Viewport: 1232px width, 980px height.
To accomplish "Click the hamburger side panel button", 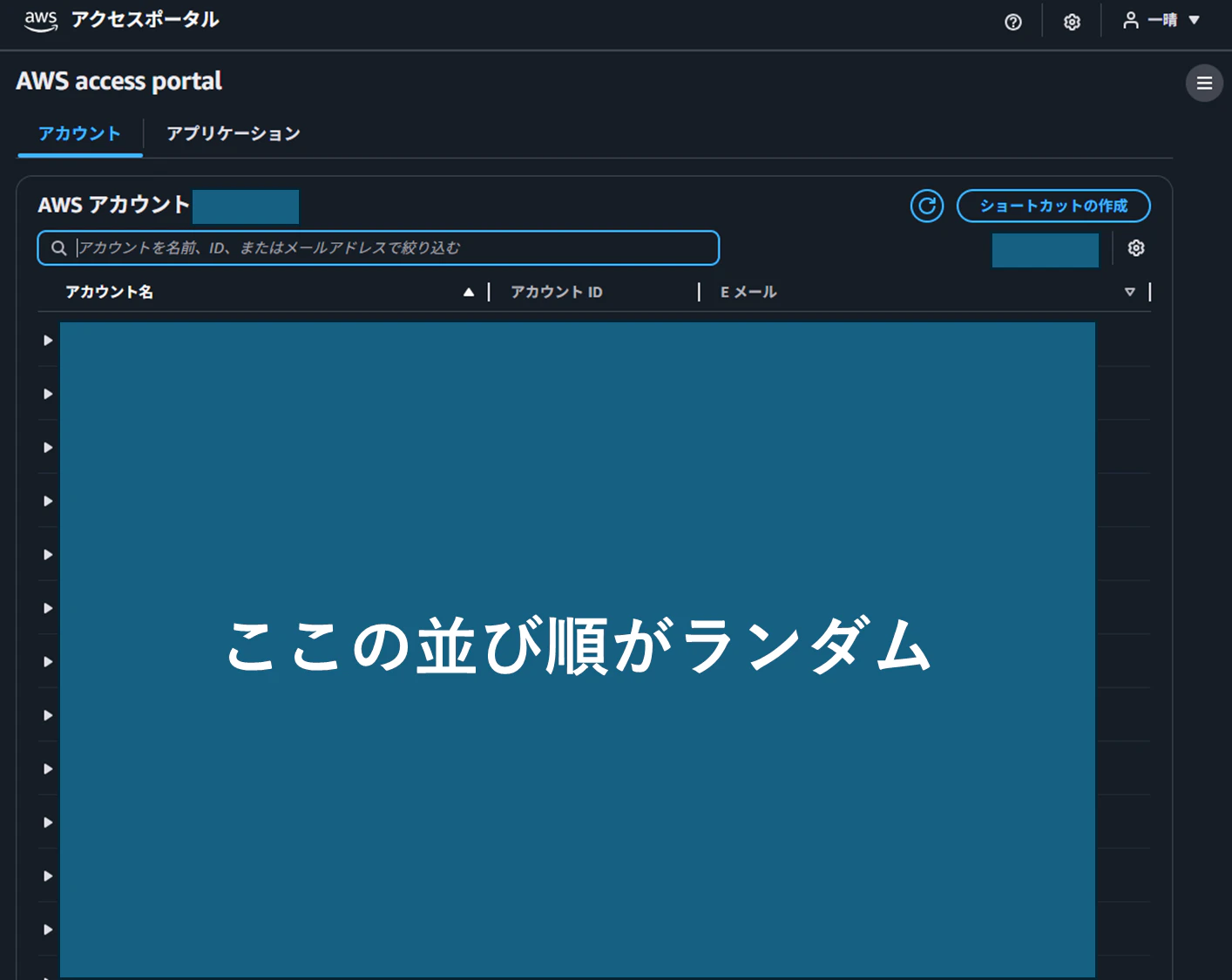I will coord(1204,84).
